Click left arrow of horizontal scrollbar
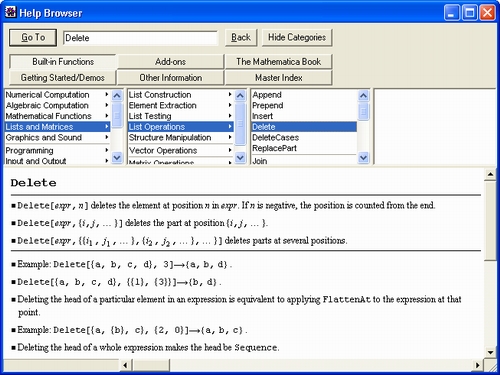The image size is (500, 375). coord(125,365)
